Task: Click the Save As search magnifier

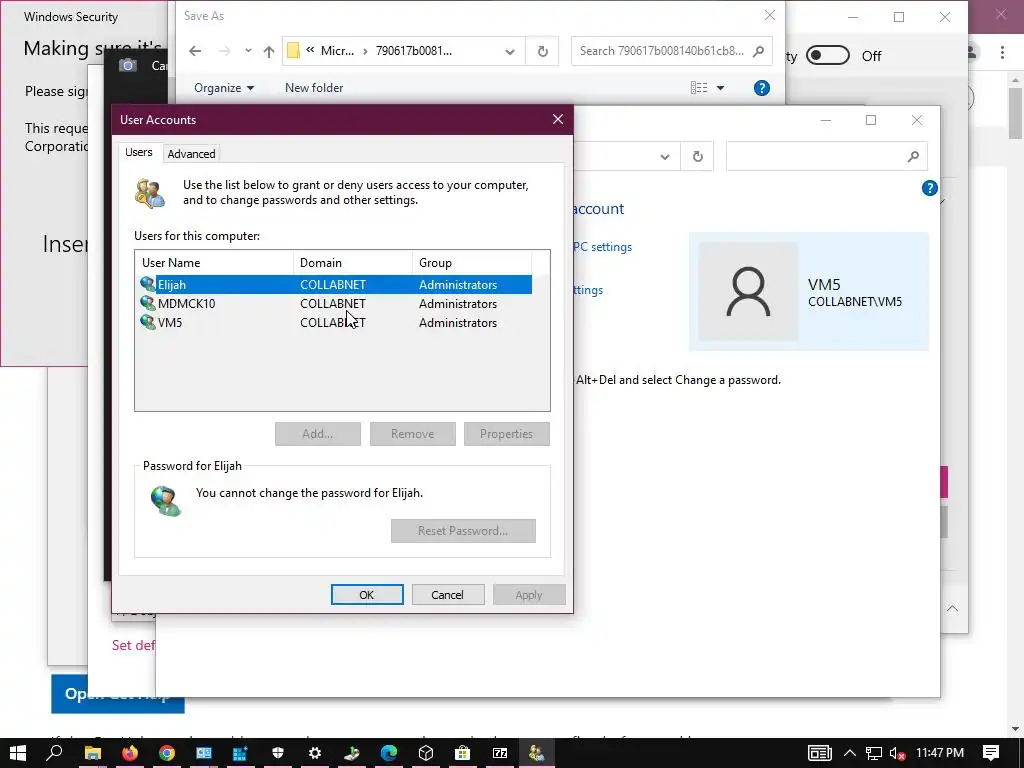Action: (758, 51)
